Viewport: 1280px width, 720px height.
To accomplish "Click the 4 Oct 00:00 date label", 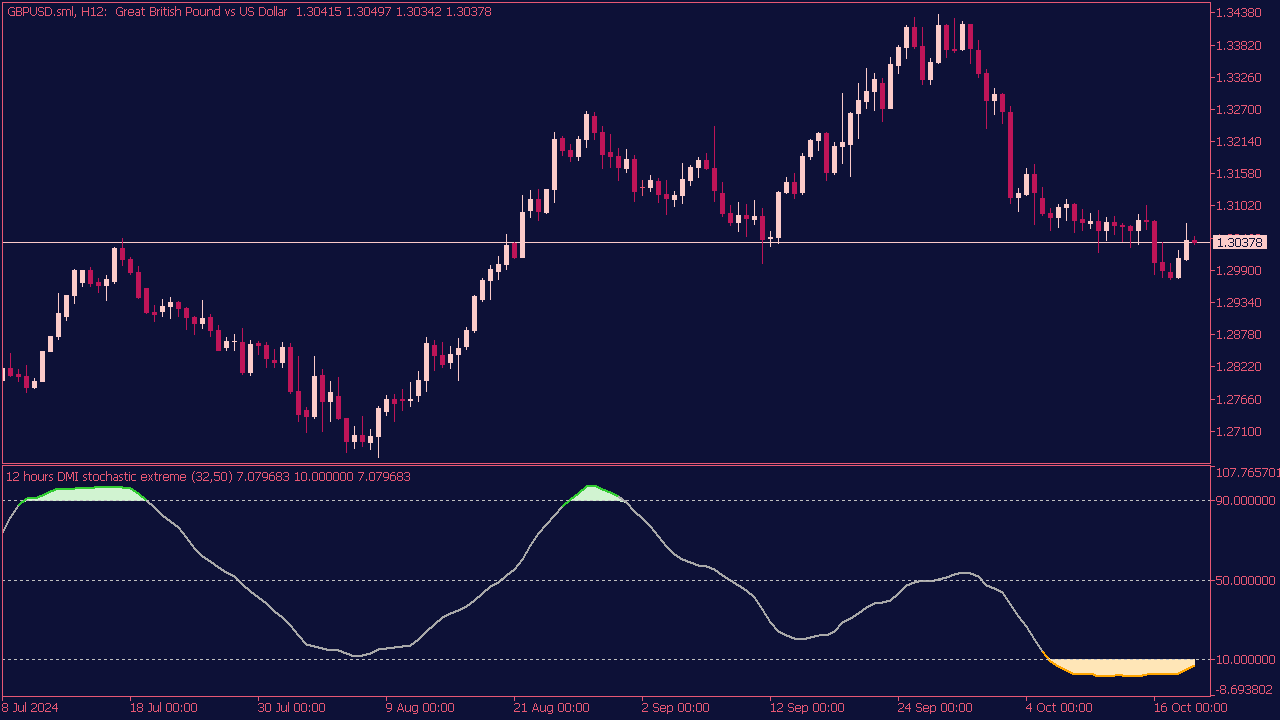I will point(1061,708).
